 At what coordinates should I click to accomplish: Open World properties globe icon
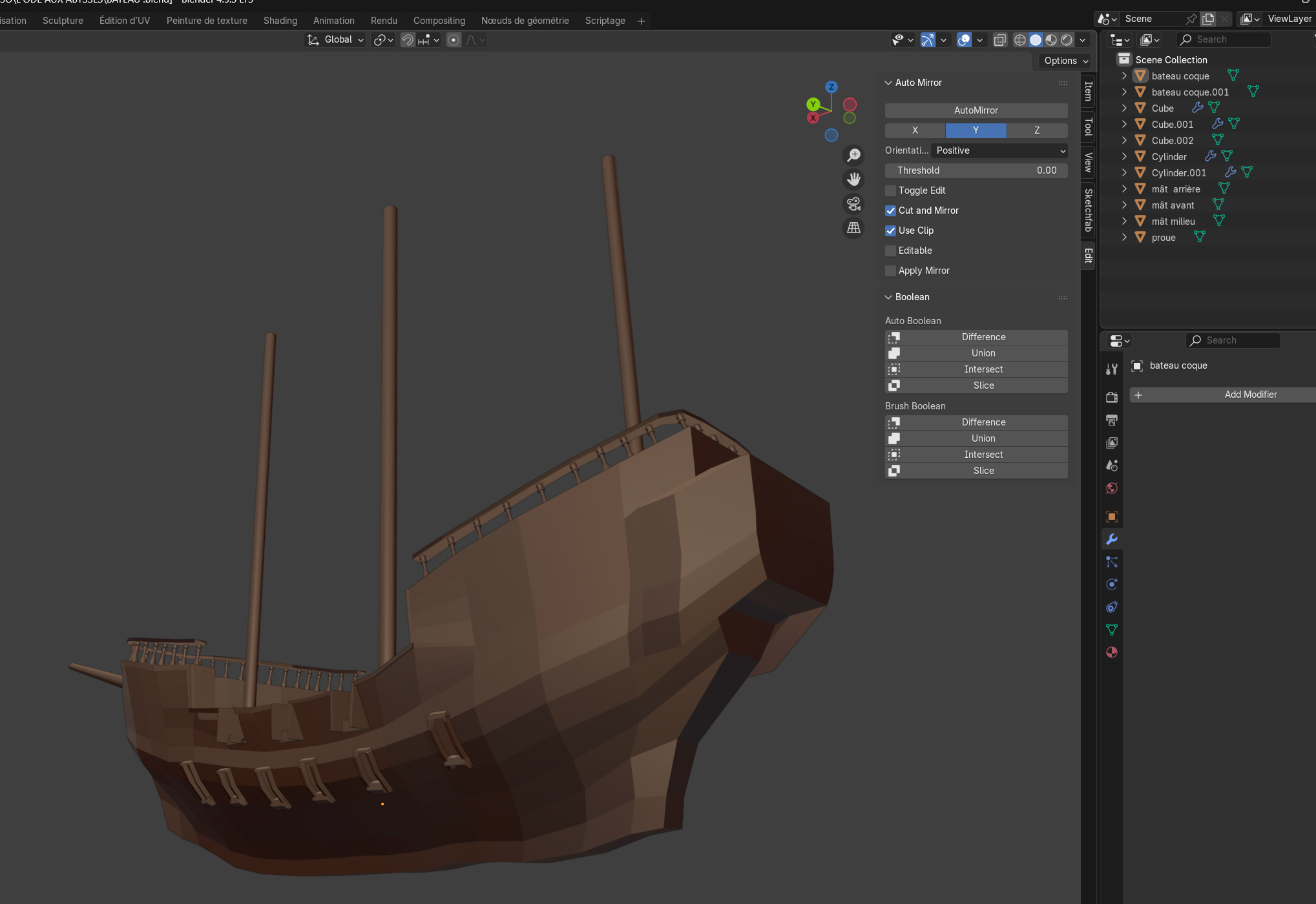tap(1111, 488)
